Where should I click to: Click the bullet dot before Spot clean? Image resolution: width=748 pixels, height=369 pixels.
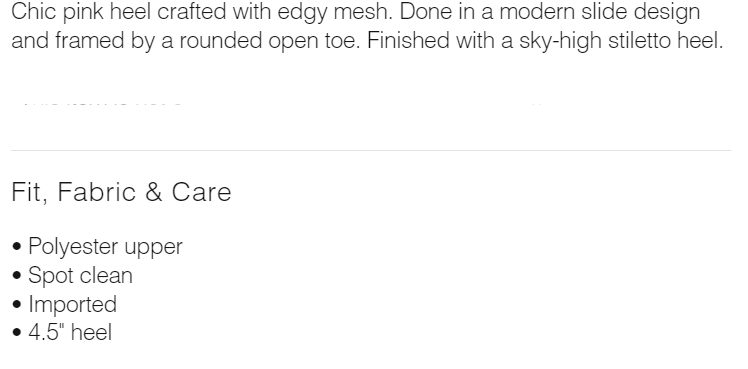pos(18,276)
